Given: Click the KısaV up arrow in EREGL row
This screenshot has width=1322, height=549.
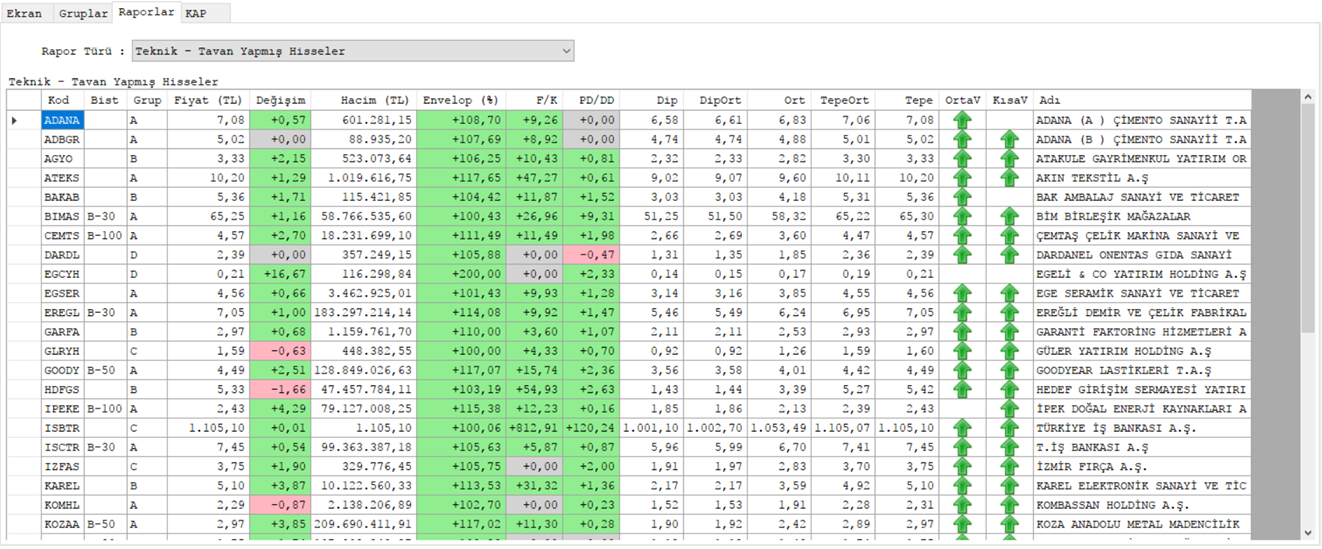Looking at the screenshot, I should pos(1009,313).
